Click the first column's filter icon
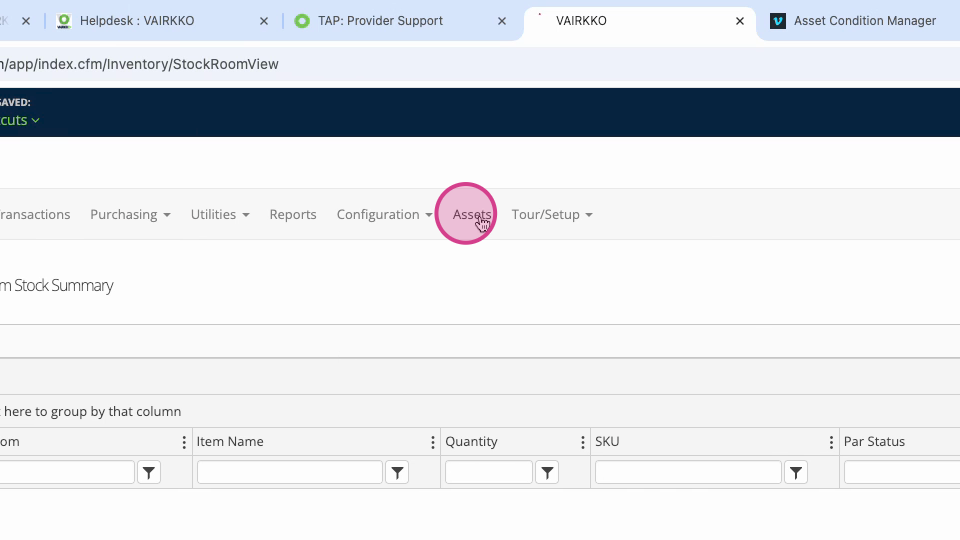This screenshot has width=960, height=540. (149, 472)
